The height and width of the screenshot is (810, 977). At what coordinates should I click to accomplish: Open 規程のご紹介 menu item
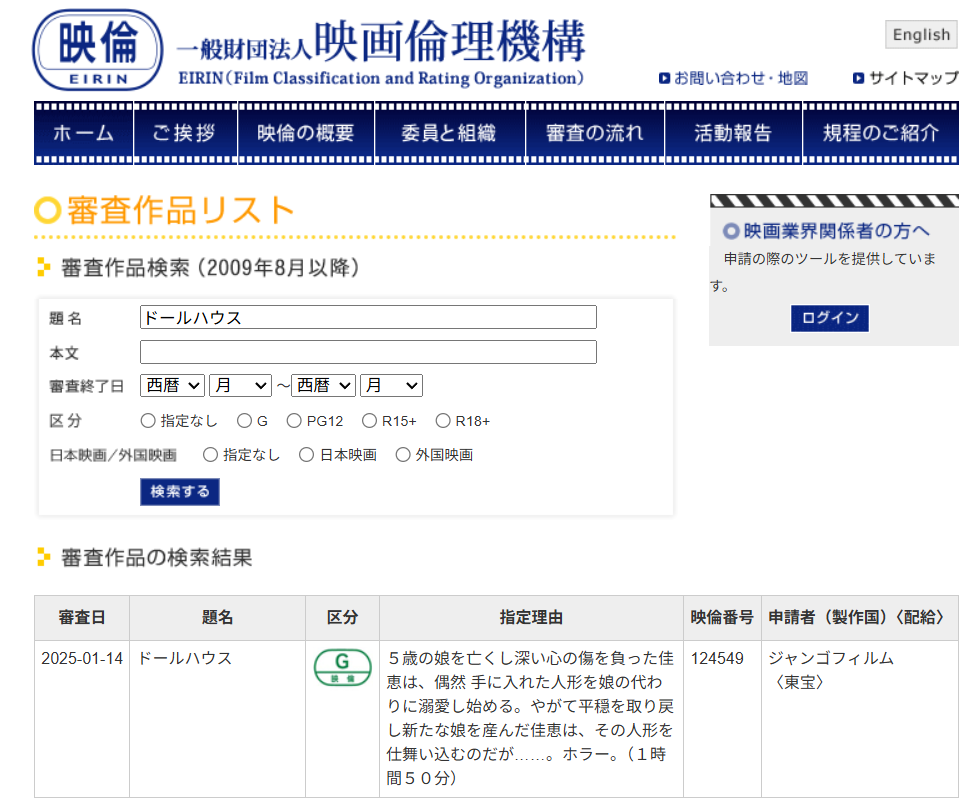click(x=880, y=133)
